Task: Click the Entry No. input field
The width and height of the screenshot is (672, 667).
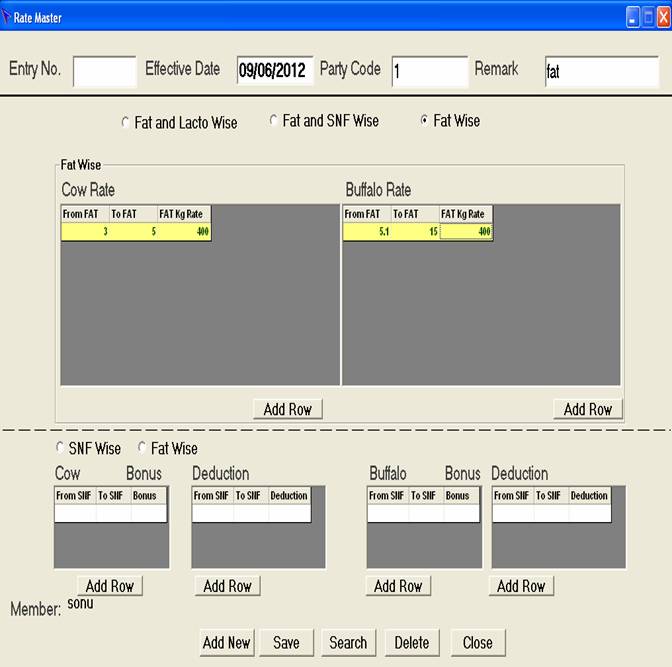Action: coord(104,71)
